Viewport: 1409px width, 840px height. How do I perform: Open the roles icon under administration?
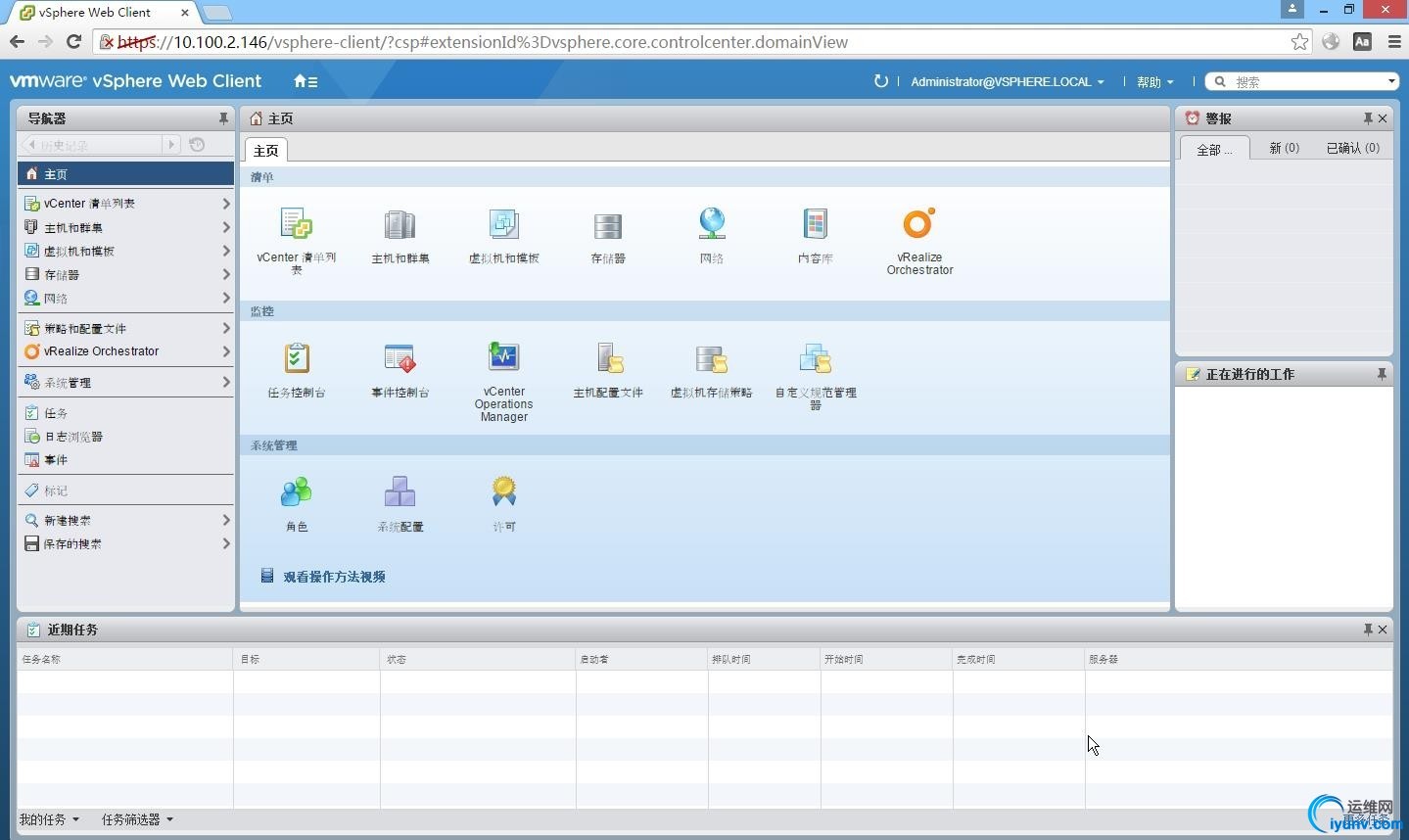pyautogui.click(x=296, y=491)
